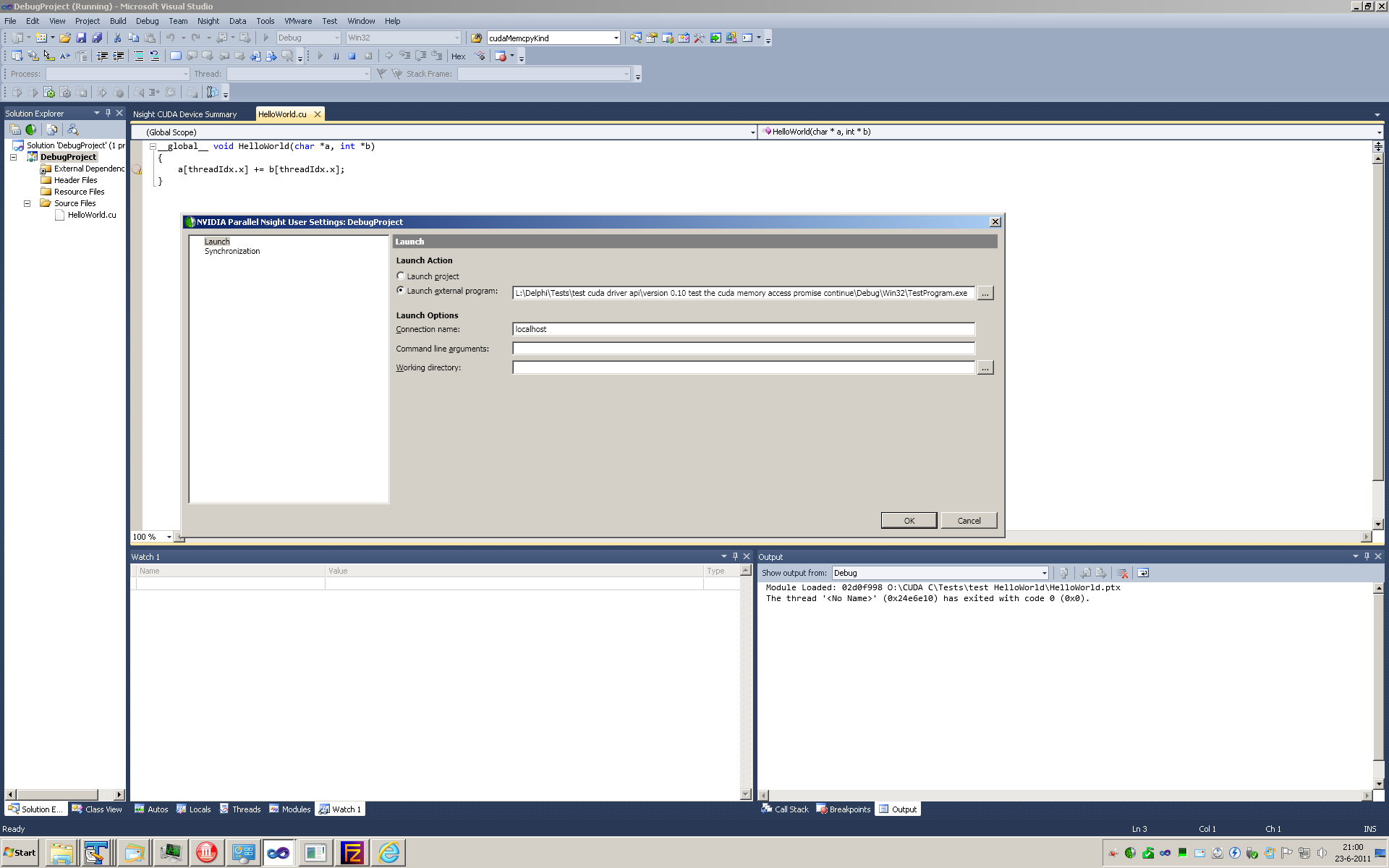The image size is (1389, 868).
Task: Open the cudaMemcpyKind find combo box
Action: pos(616,38)
